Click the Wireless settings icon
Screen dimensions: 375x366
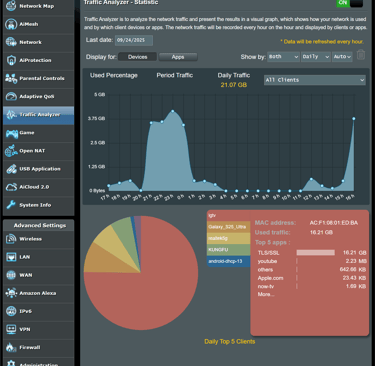point(11,239)
